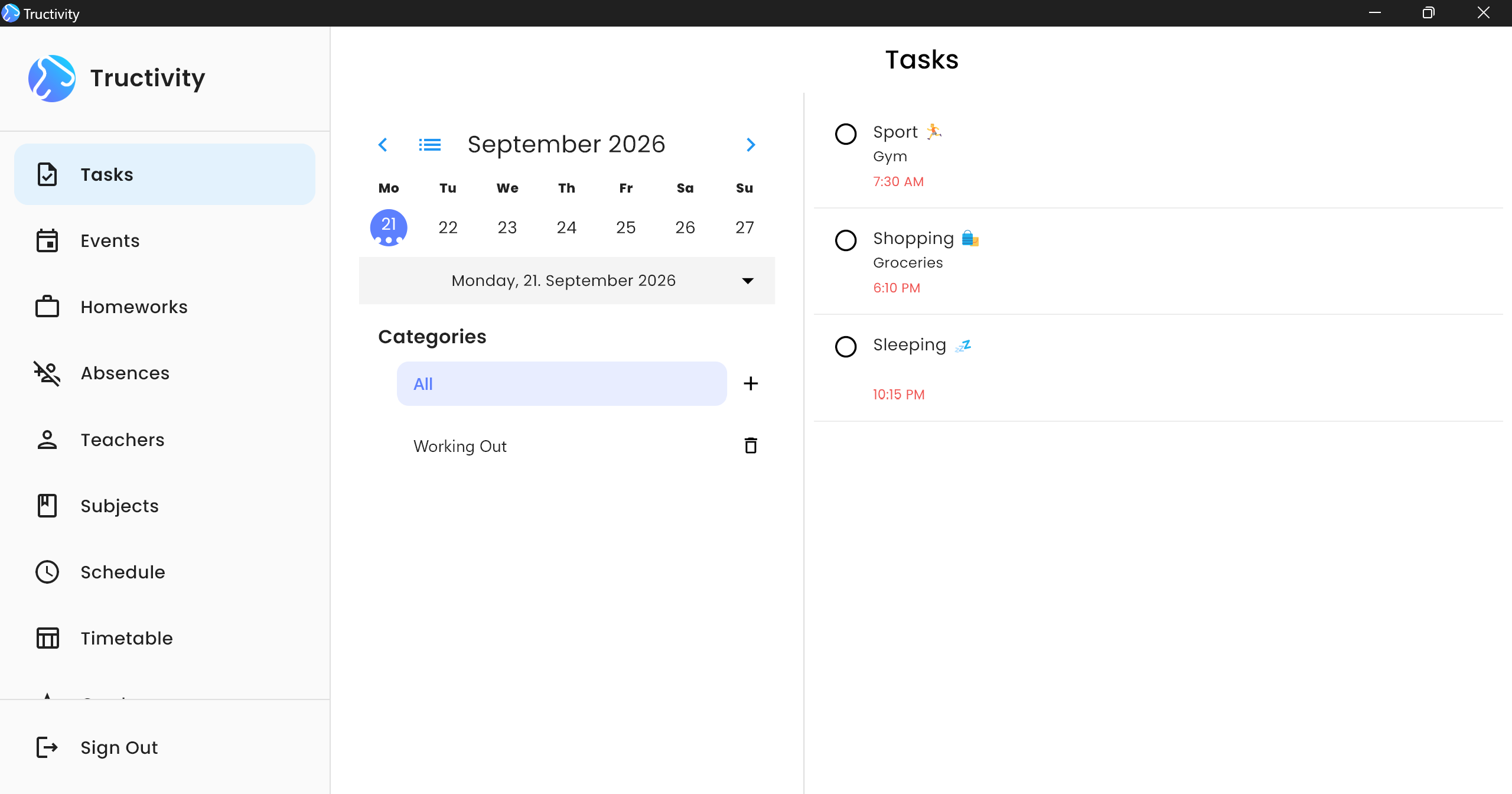
Task: Click the Schedule clock icon
Action: [47, 572]
